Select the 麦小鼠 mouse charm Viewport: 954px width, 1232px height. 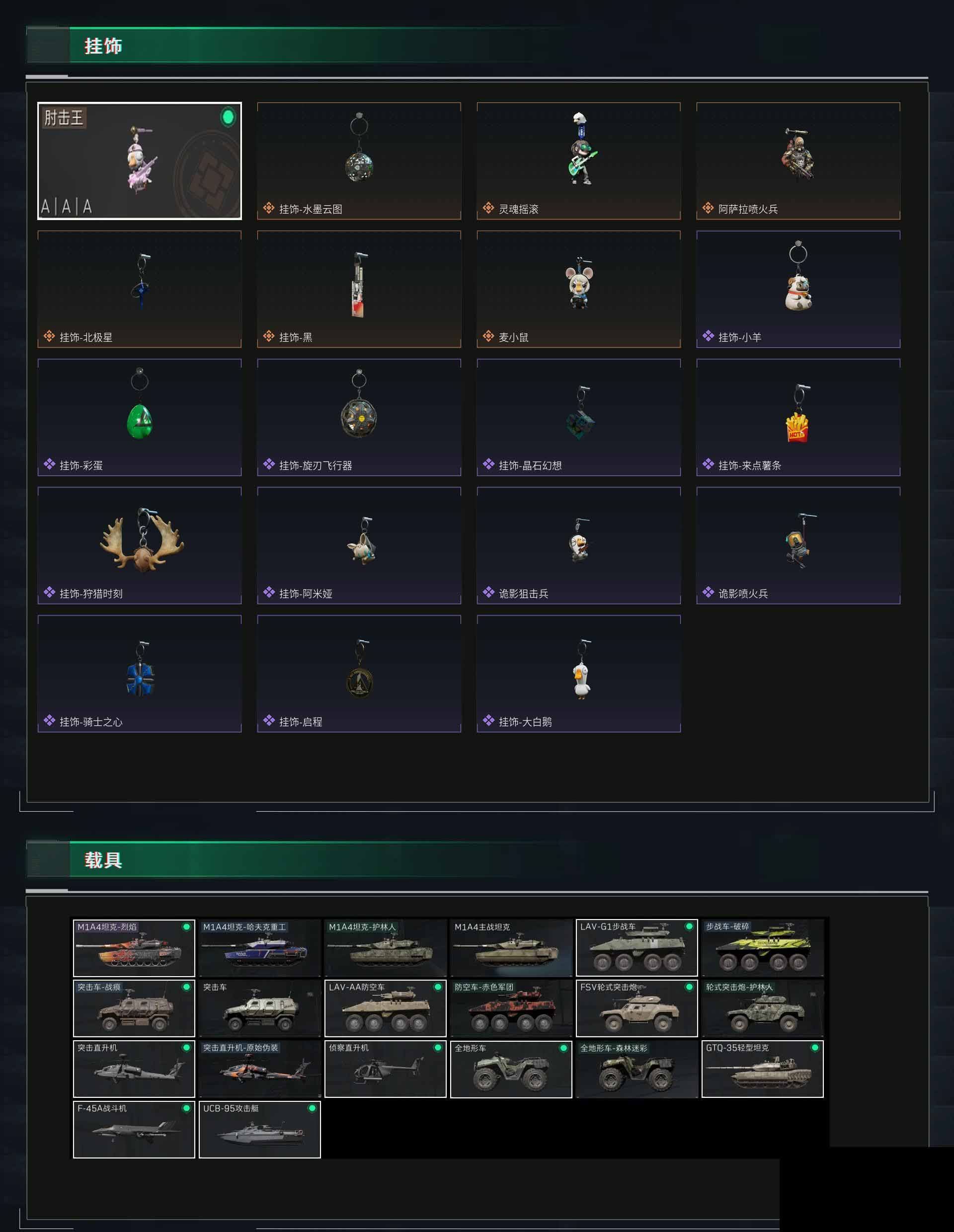point(578,289)
